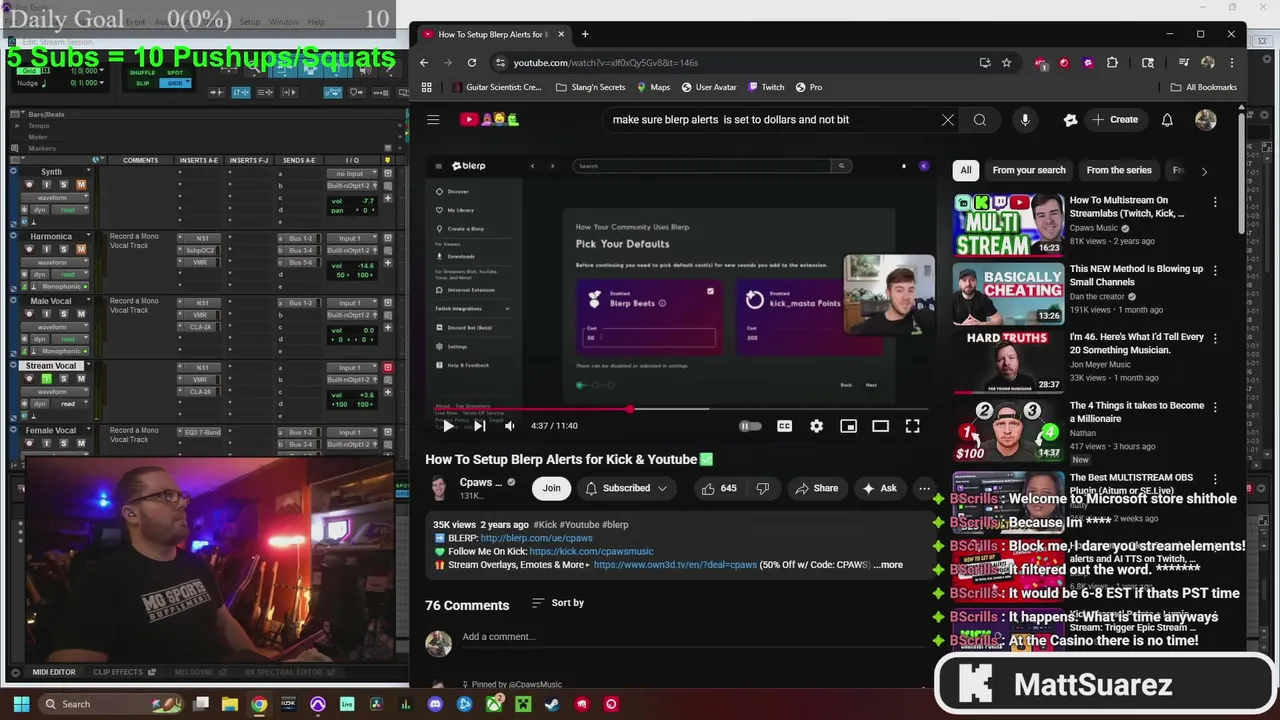
Task: Toggle solo on Harmonica track
Action: (63, 249)
